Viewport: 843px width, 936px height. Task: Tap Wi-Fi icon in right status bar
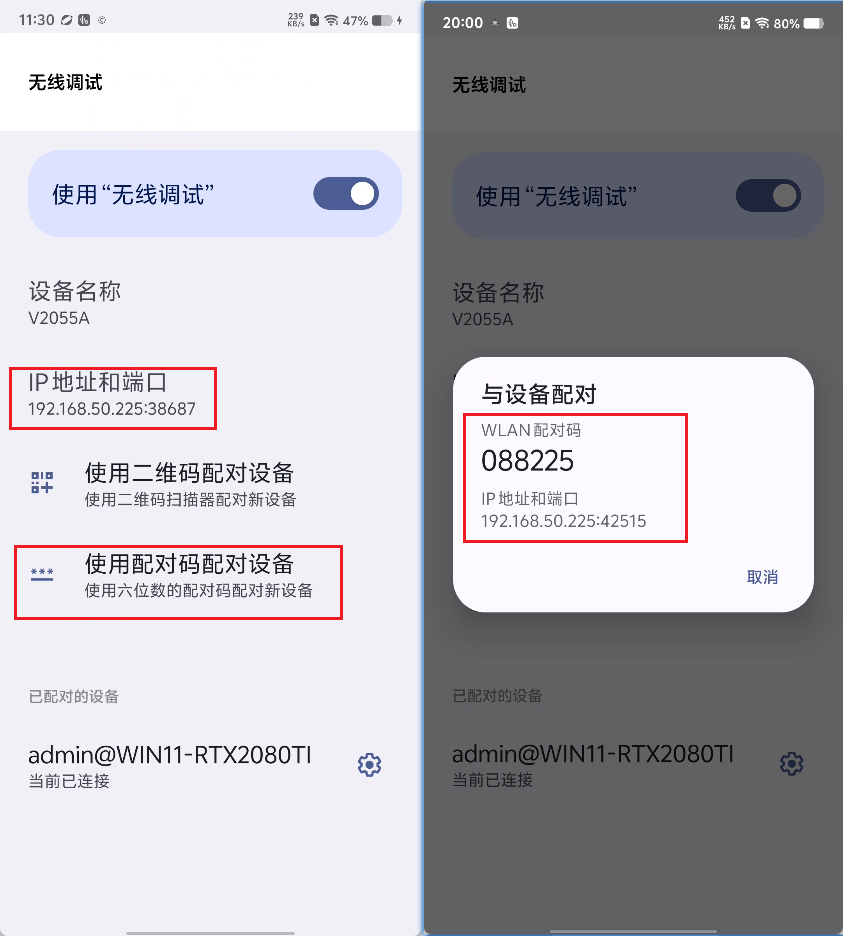[762, 23]
